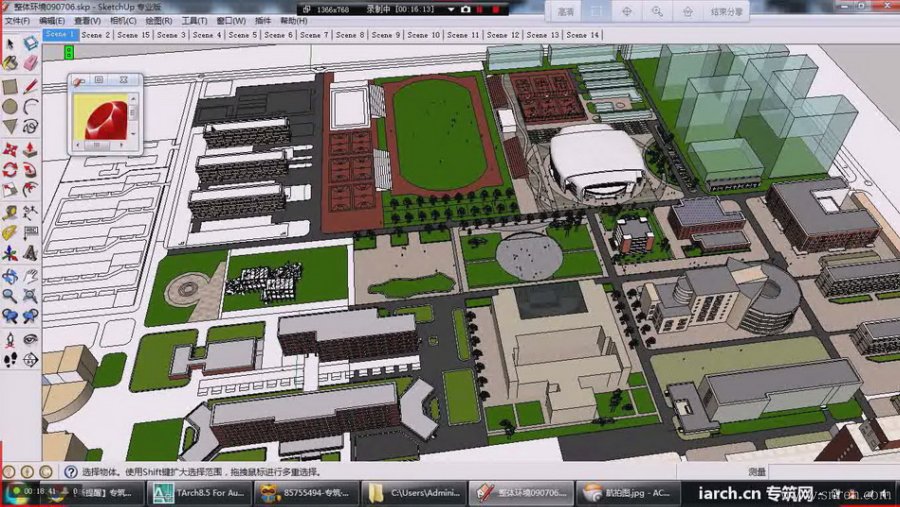Select the Zoom Extents tool
Viewport: 900px width, 507px height.
(x=30, y=296)
